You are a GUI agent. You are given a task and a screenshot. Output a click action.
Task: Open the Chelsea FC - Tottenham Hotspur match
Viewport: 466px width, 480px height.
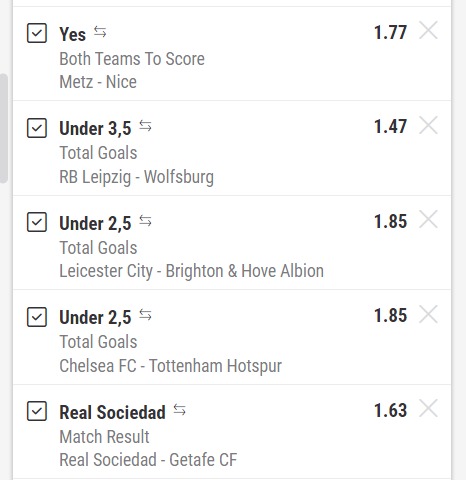pyautogui.click(x=171, y=366)
